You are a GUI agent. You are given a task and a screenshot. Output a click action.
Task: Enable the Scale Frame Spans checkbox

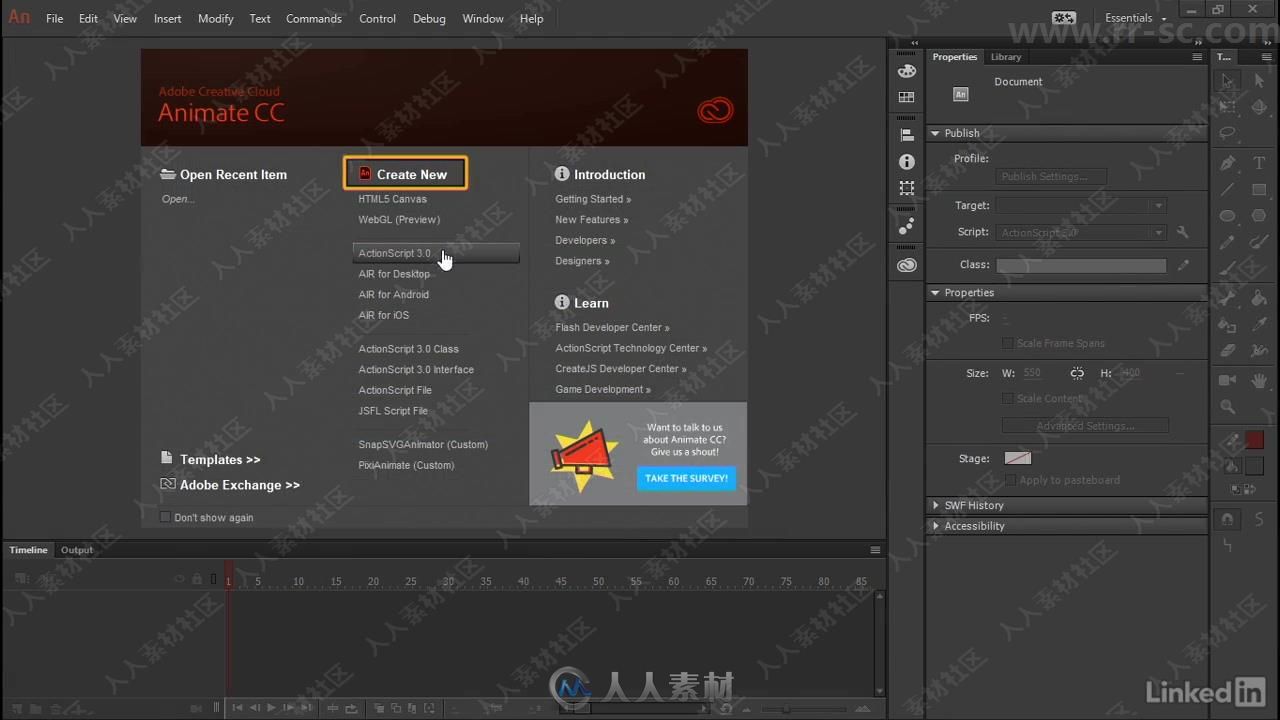point(1008,343)
